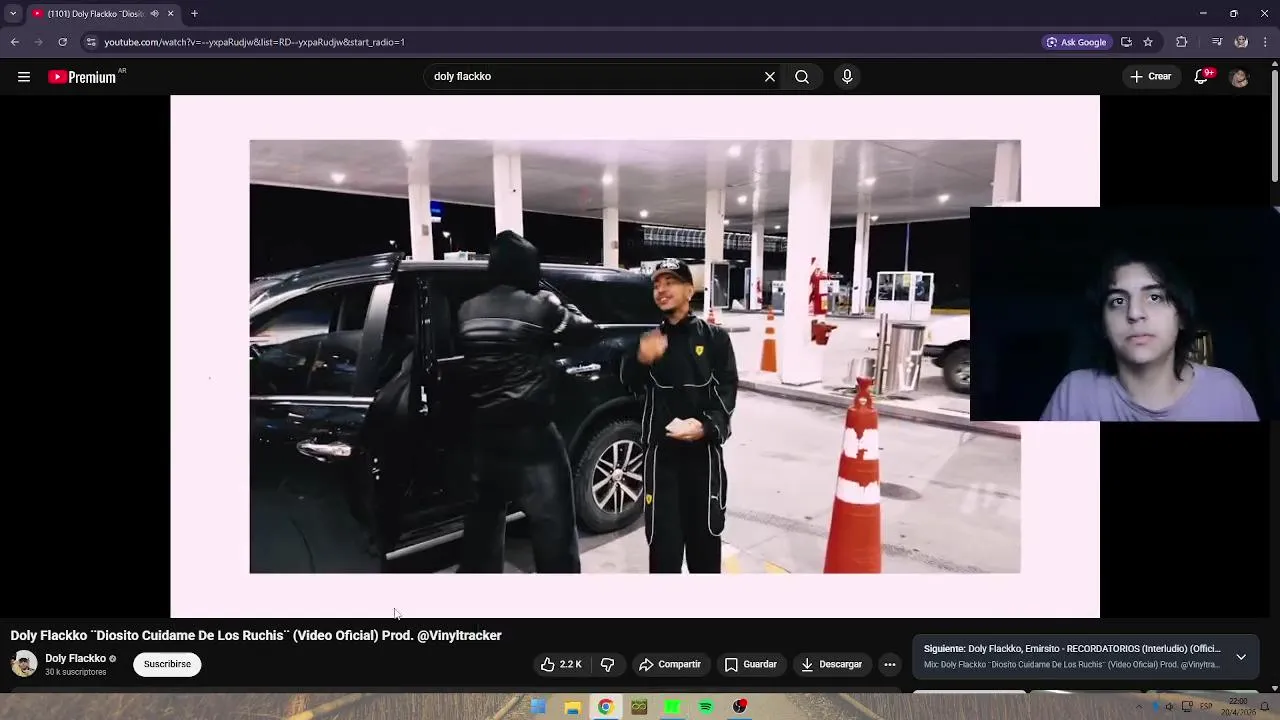
Task: Open Chrome tab search dropdown arrow
Action: click(x=13, y=13)
